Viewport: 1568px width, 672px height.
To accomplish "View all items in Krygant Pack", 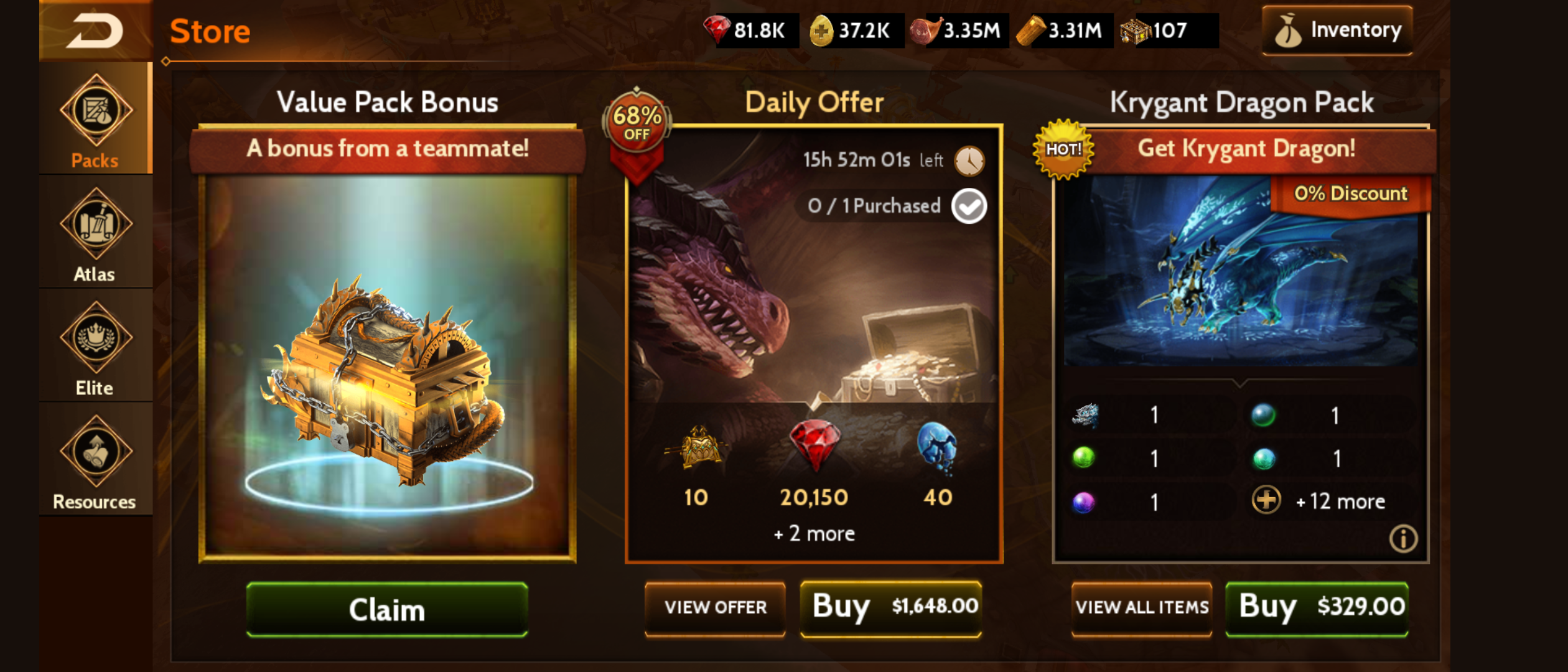I will click(1142, 608).
